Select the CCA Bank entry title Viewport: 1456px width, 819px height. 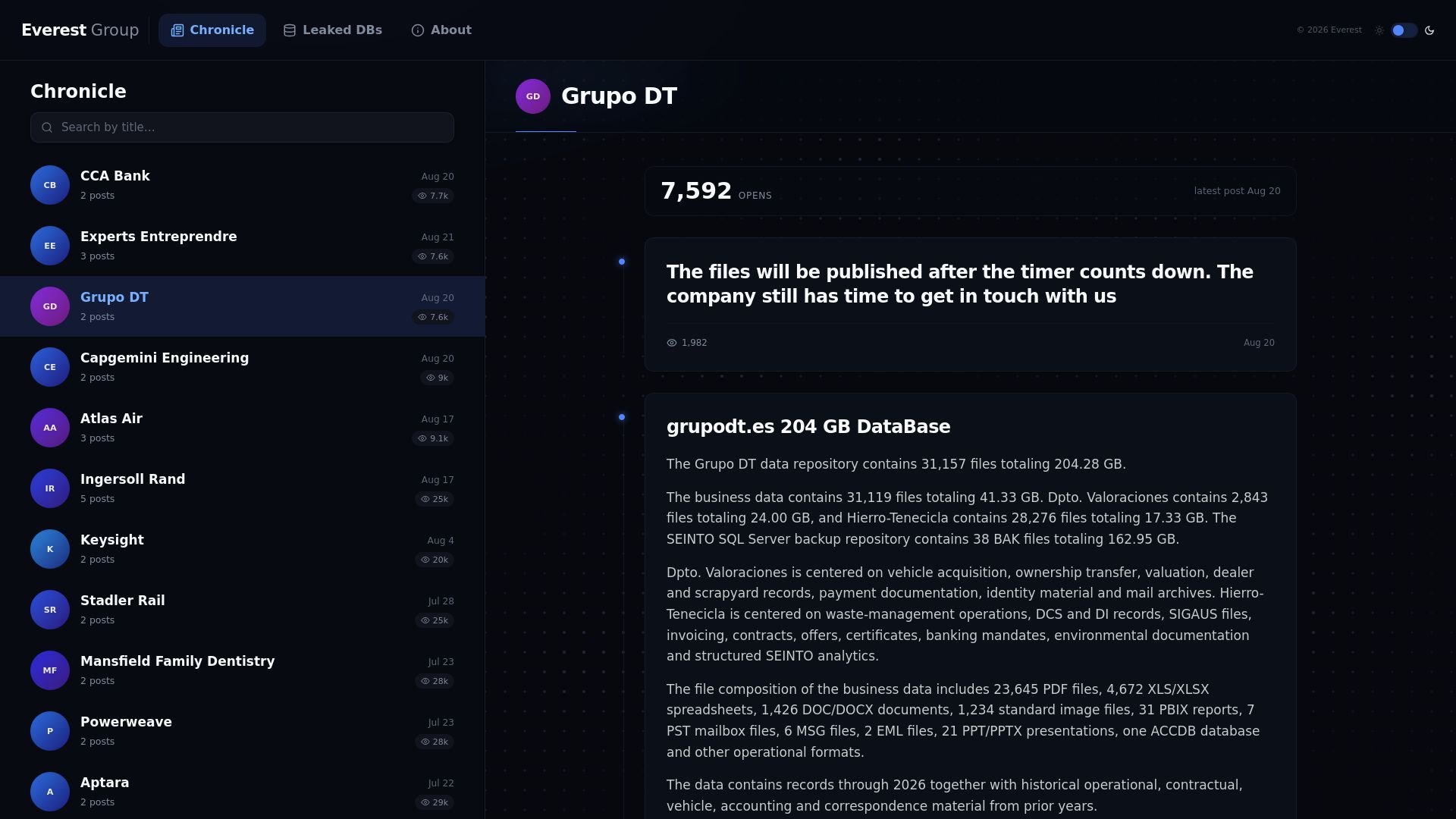click(115, 176)
